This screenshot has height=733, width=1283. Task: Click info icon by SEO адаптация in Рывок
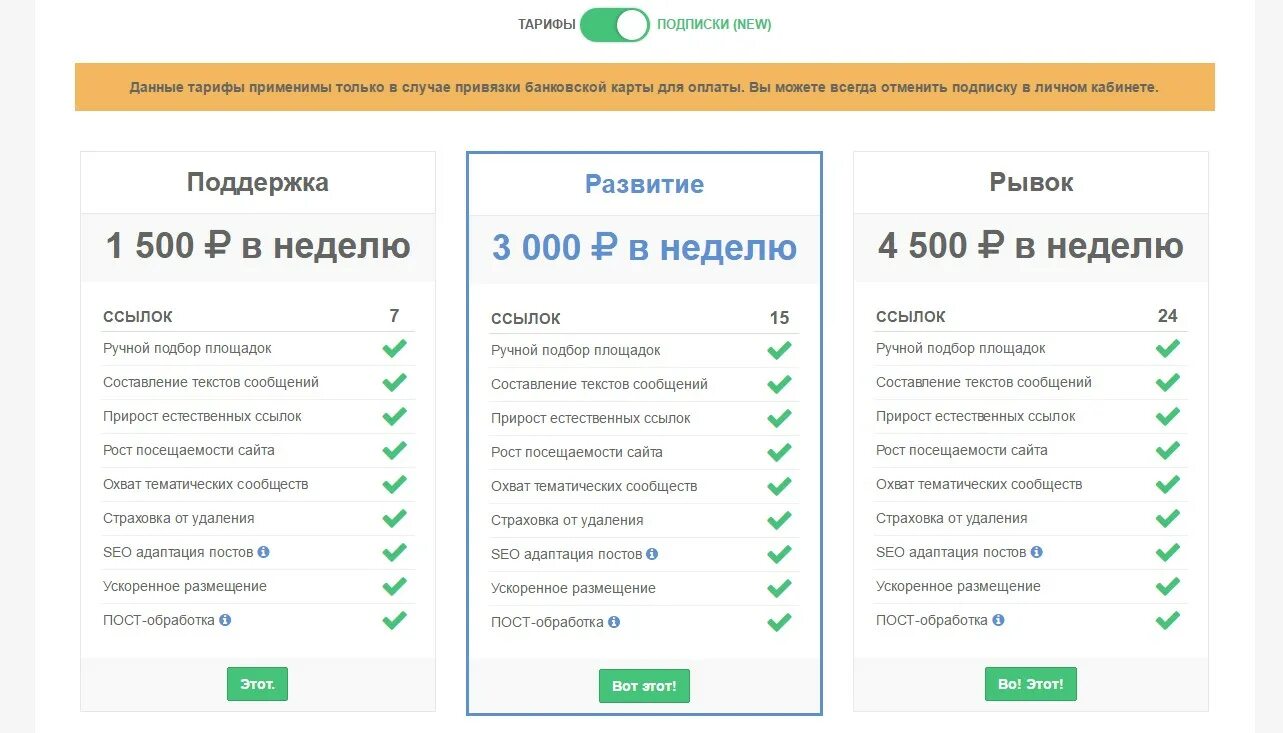[1036, 552]
